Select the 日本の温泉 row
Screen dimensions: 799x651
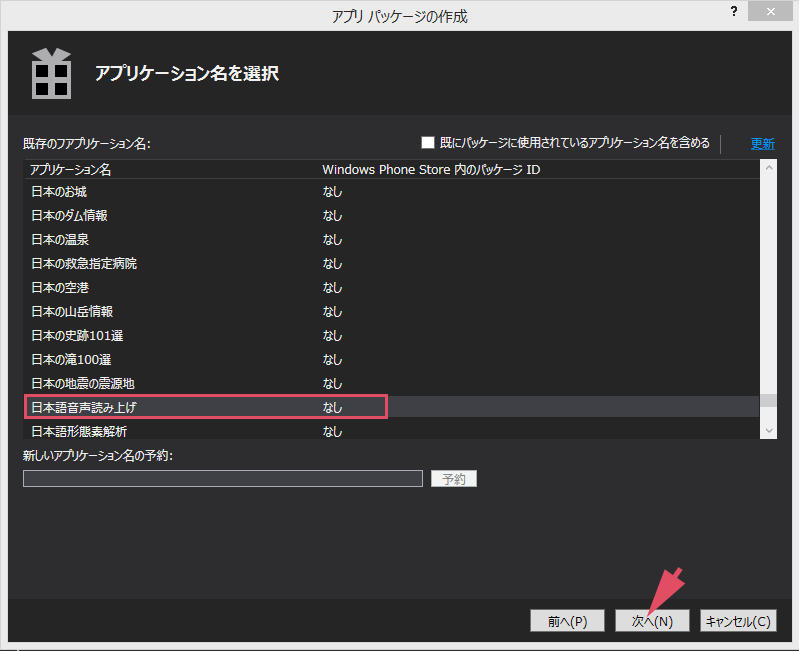(391, 239)
